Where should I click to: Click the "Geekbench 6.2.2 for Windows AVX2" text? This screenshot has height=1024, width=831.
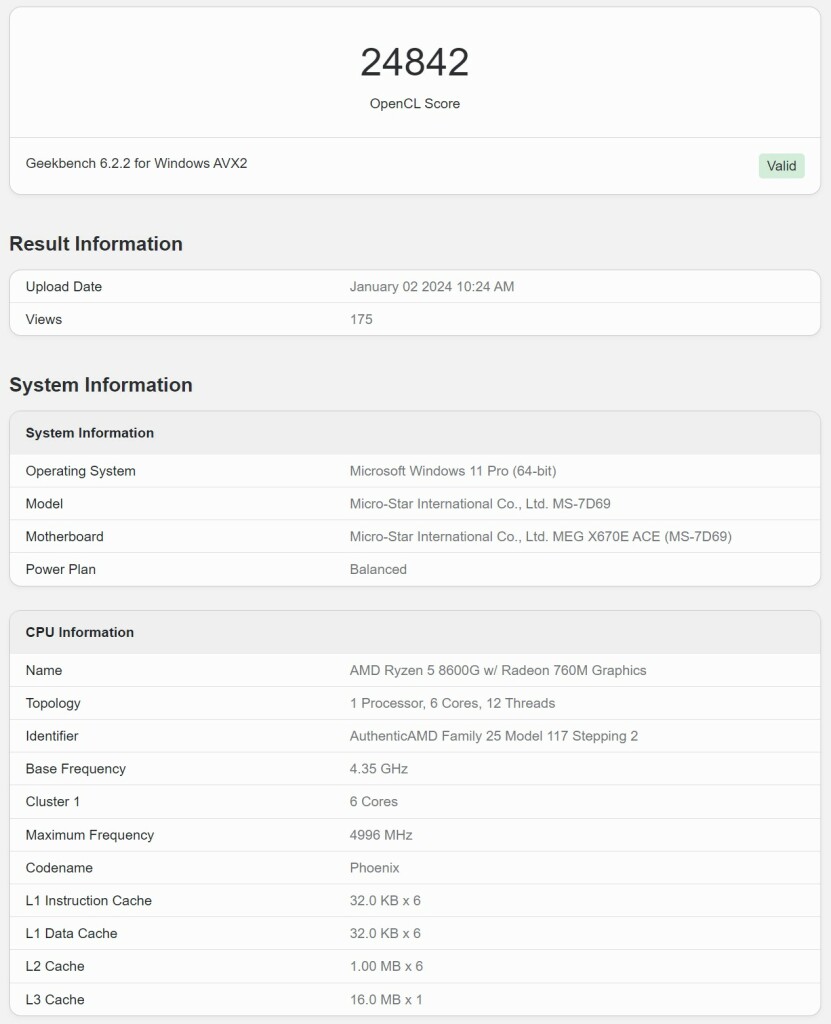[137, 163]
